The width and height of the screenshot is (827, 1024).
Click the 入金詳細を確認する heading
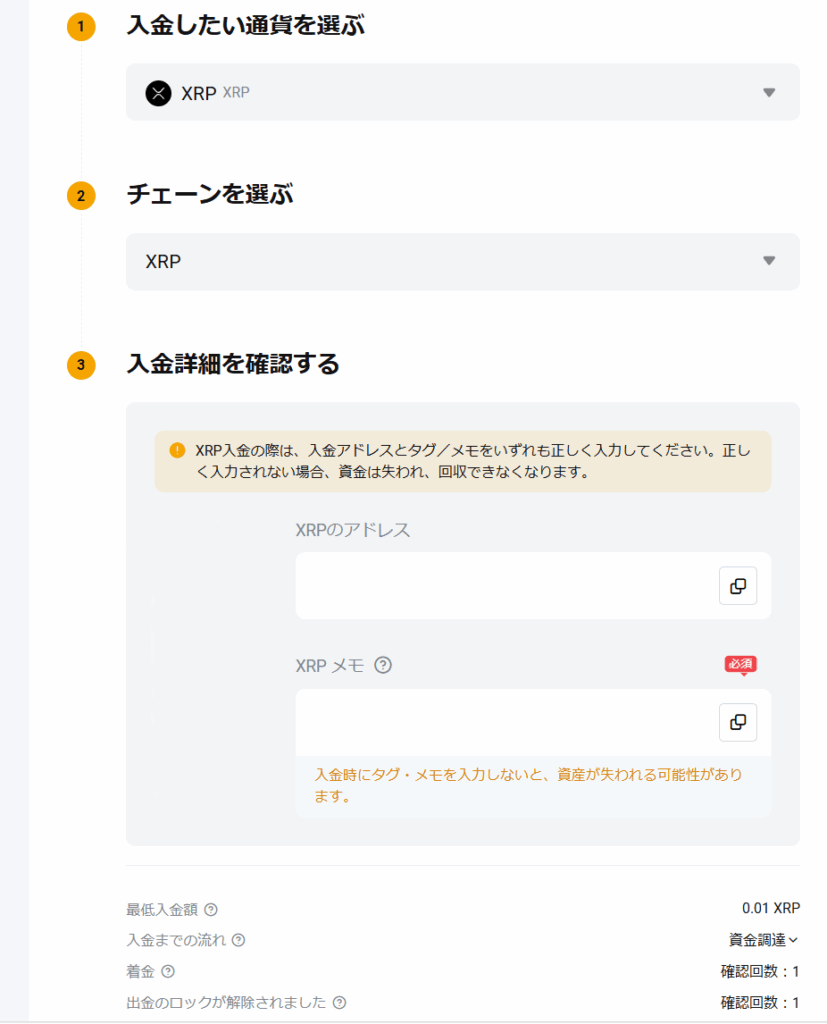tap(233, 364)
